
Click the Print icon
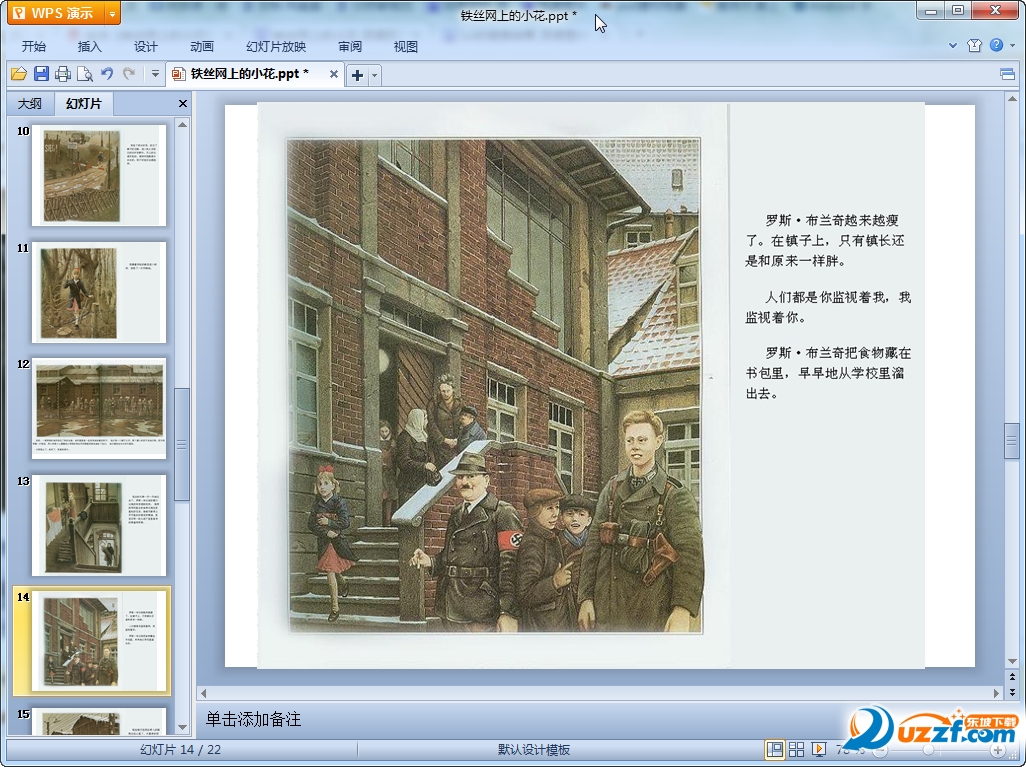(63, 74)
